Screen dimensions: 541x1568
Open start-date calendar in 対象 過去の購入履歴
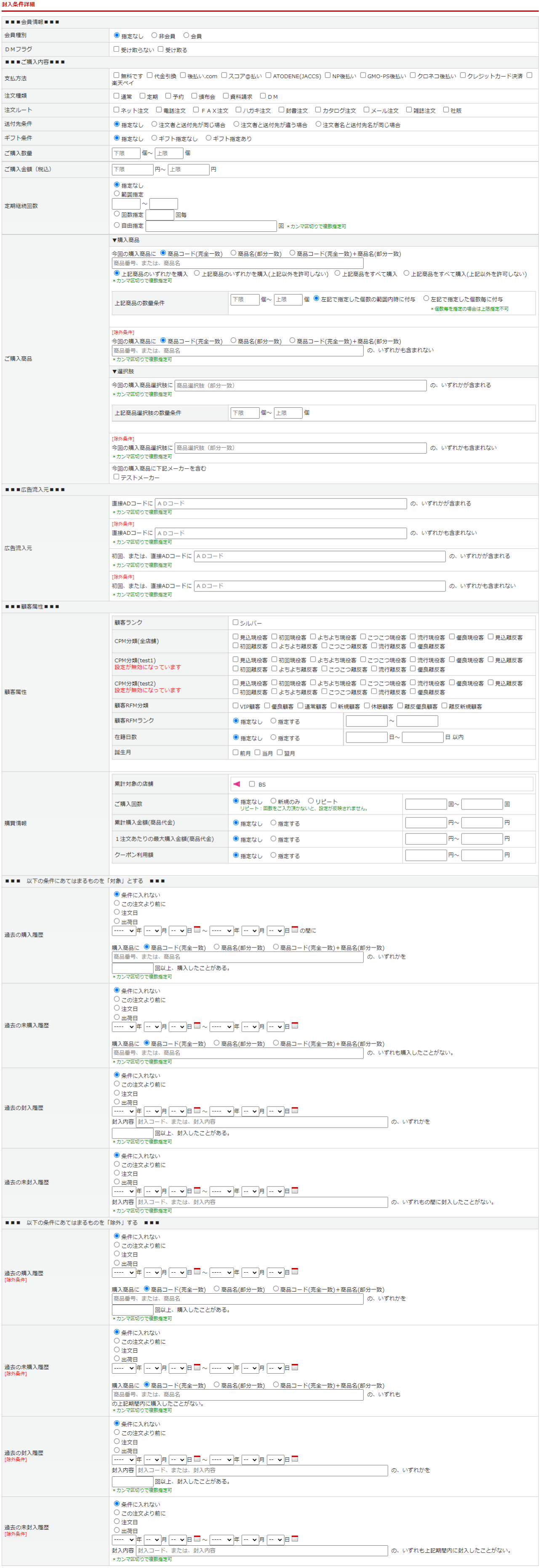pyautogui.click(x=197, y=929)
